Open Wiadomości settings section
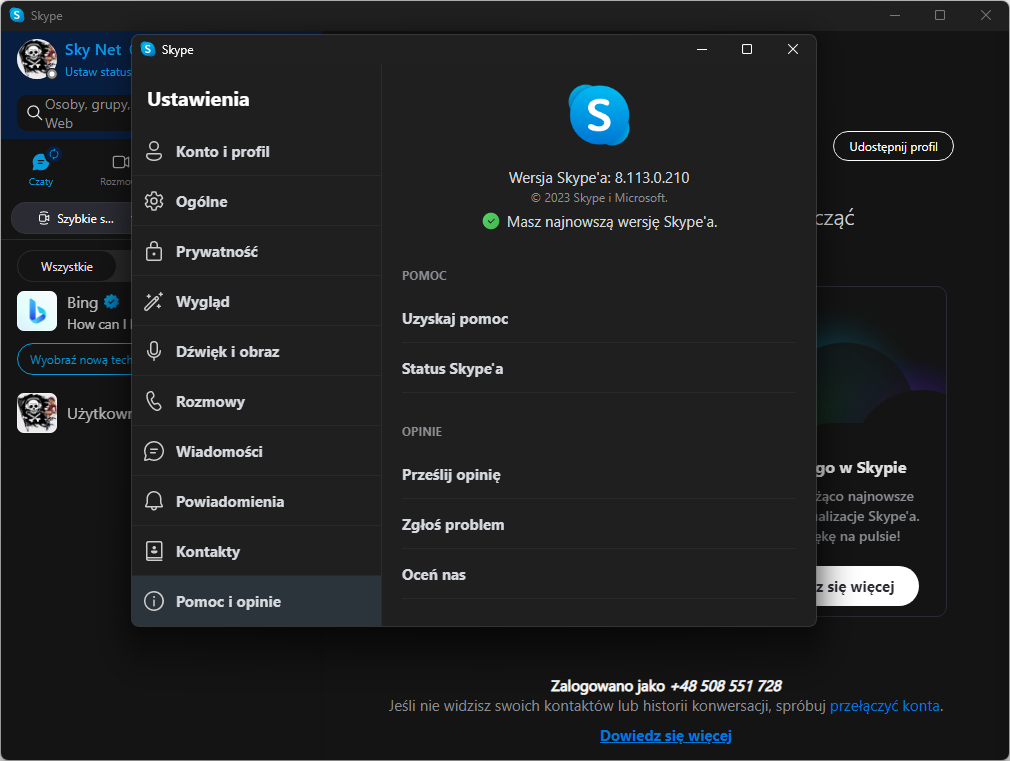Image resolution: width=1010 pixels, height=761 pixels. (256, 451)
